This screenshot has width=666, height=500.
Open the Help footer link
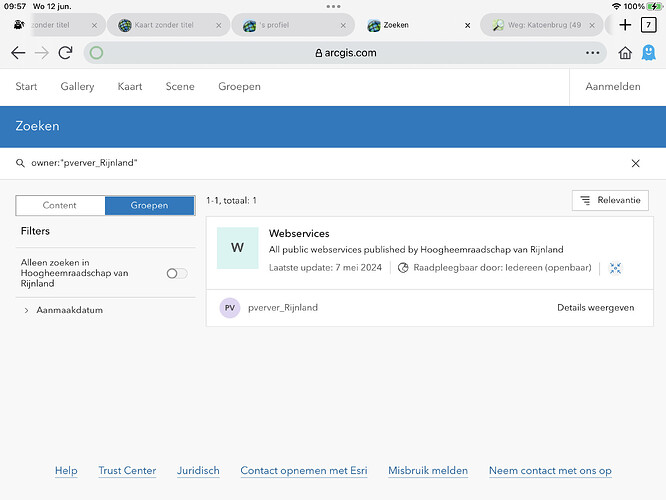pos(66,471)
